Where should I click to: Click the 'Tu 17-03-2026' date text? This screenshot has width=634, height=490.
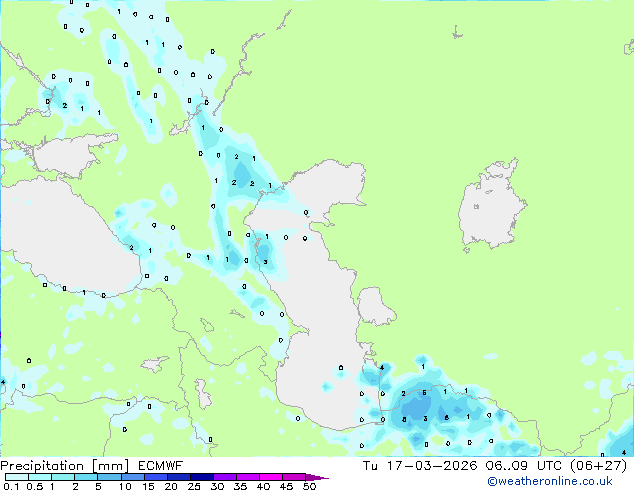[x=420, y=466]
